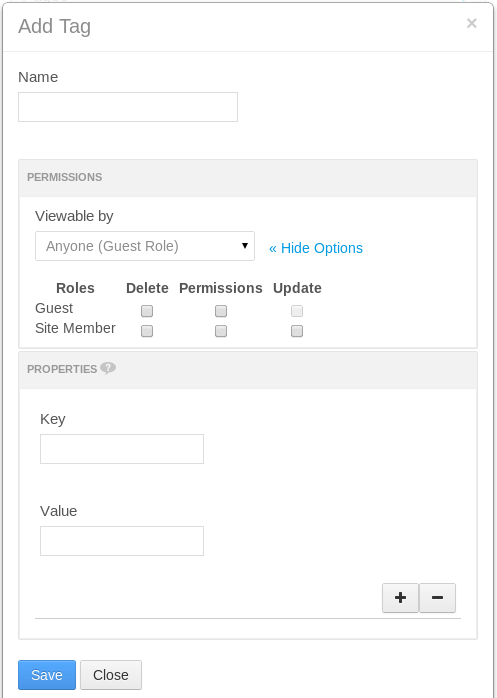
Task: Enable Permissions for Site Member
Action: (221, 331)
